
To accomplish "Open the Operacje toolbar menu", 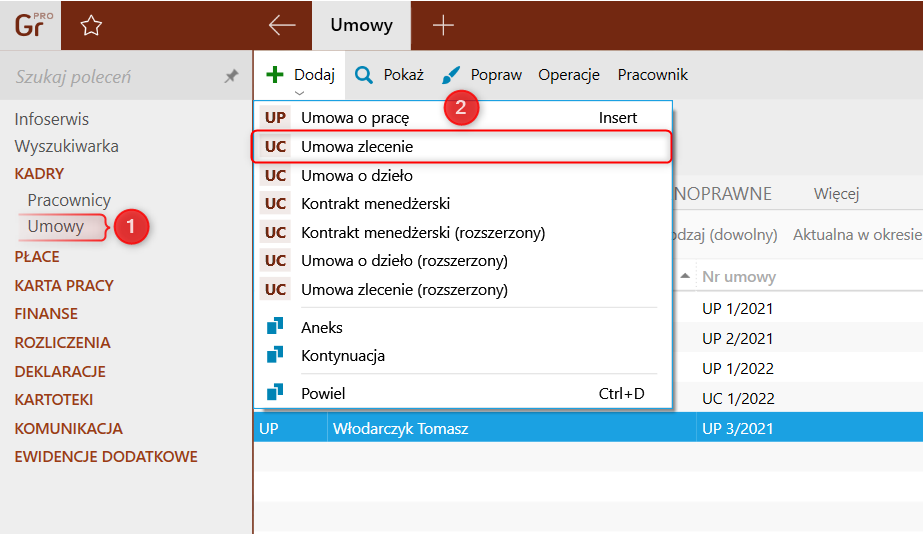I will coord(569,75).
